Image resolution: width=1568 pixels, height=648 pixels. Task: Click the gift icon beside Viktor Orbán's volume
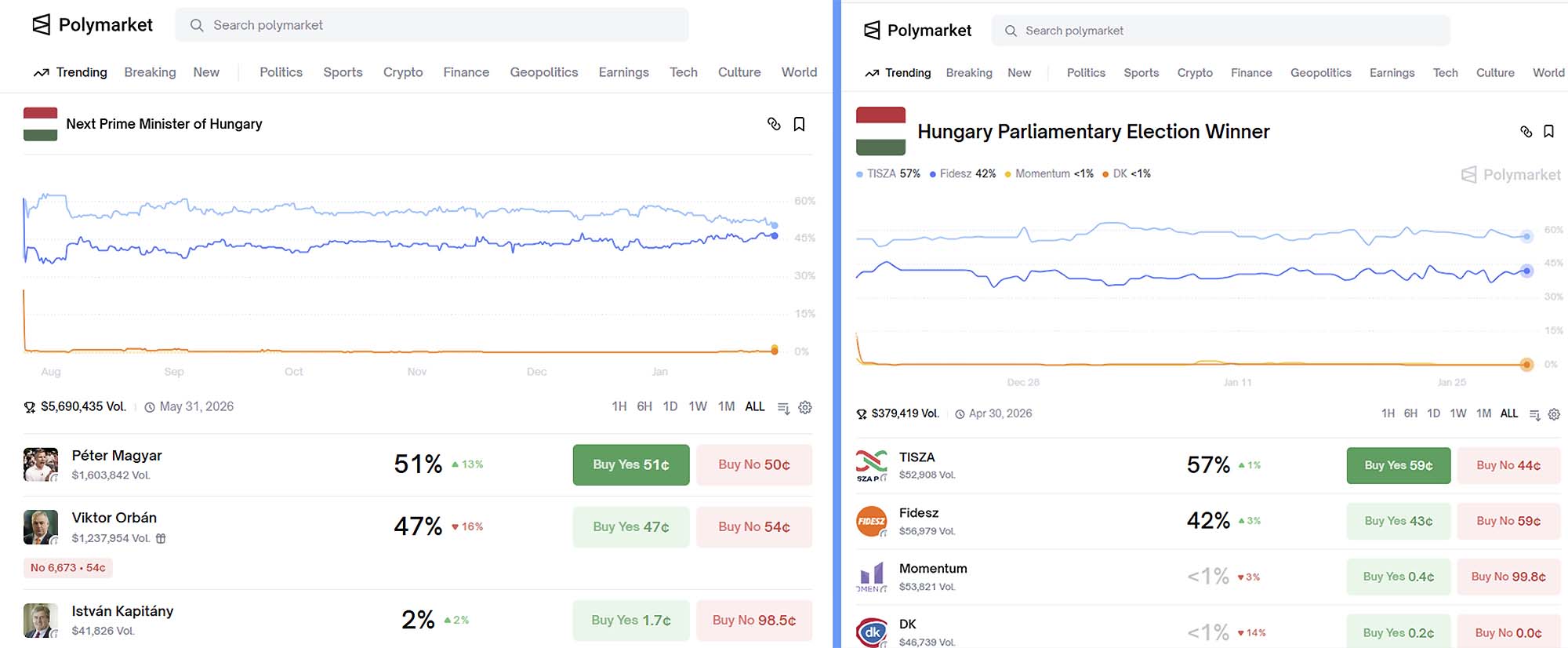click(161, 539)
